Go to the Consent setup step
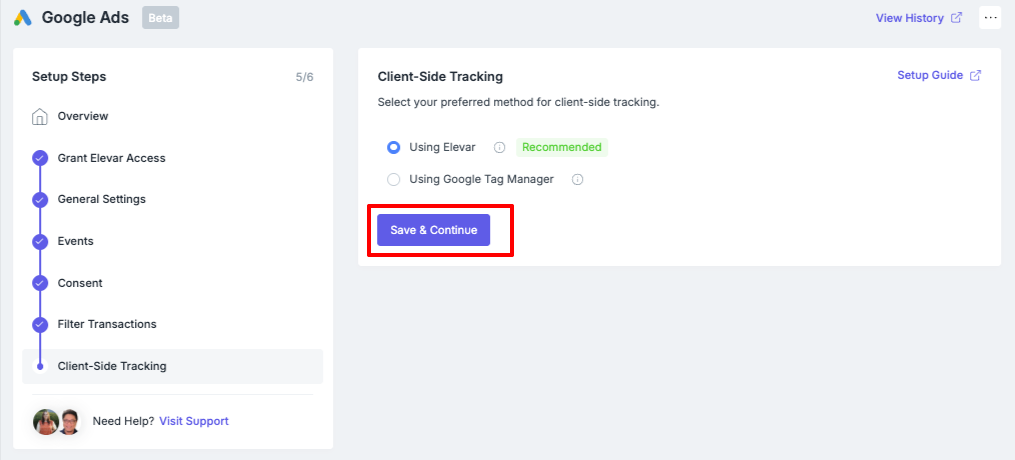1015x460 pixels. (x=80, y=283)
